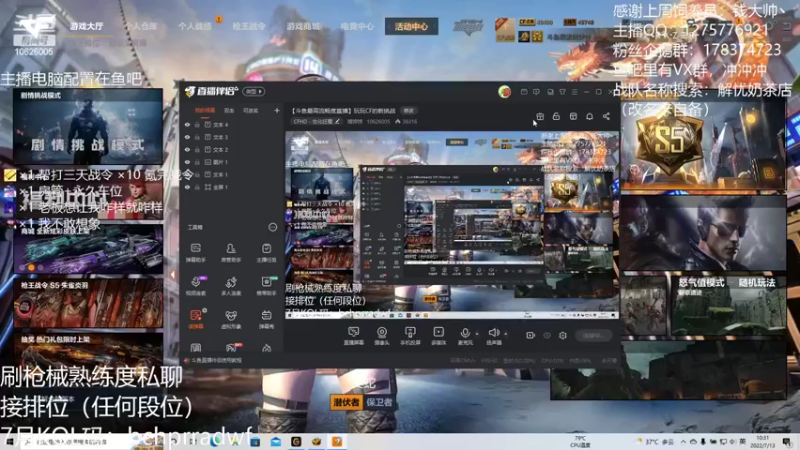This screenshot has height=450, width=800.
Task: Toggle the lock on the 全屏 1 source
Action: point(197,187)
